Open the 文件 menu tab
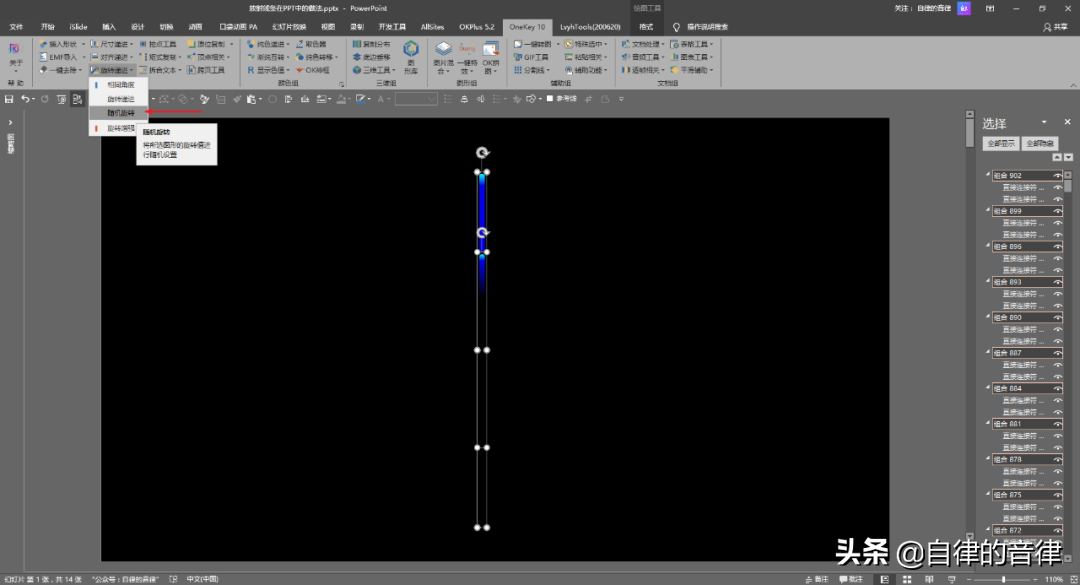Viewport: 1080px width, 585px height. 17,27
